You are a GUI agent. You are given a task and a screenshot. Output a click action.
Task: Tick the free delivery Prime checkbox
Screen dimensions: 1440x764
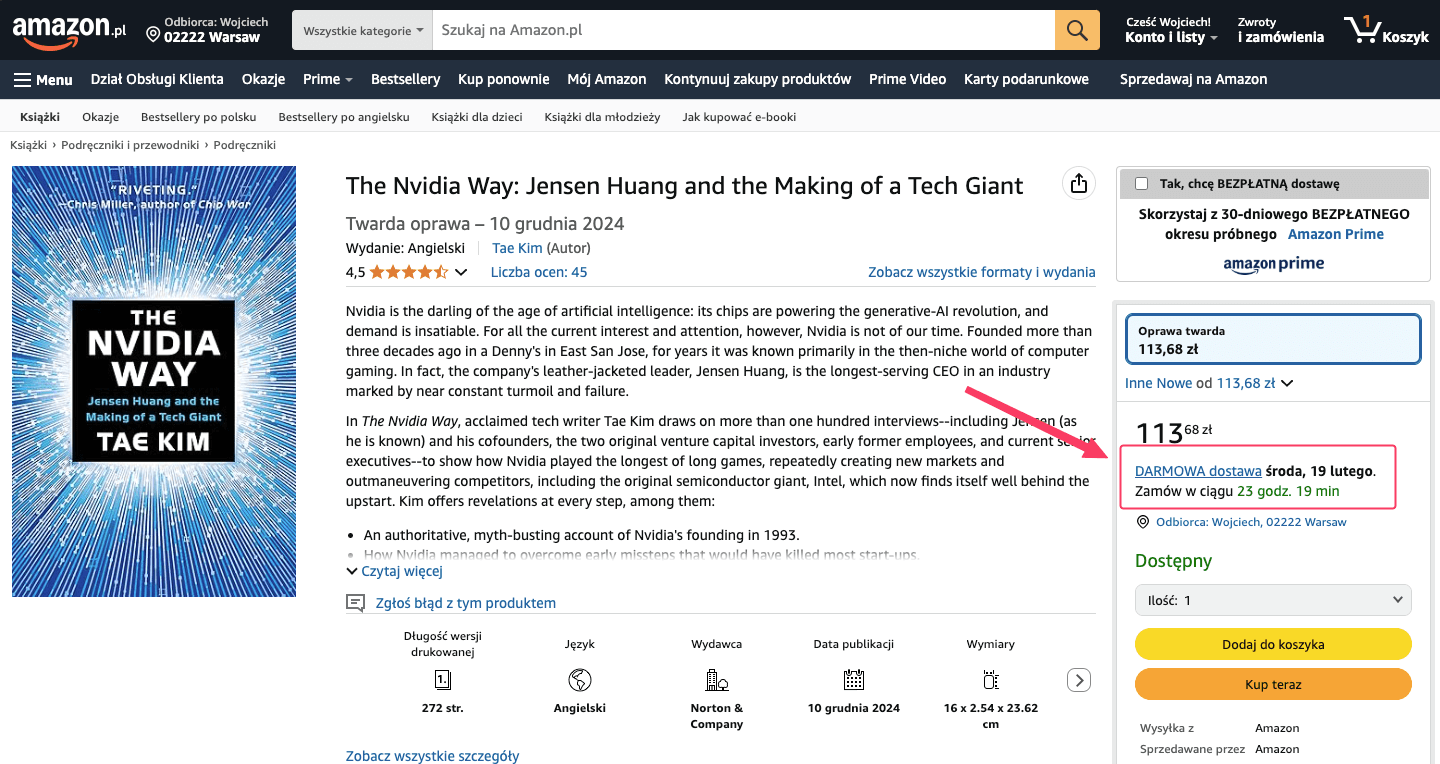click(x=1141, y=184)
